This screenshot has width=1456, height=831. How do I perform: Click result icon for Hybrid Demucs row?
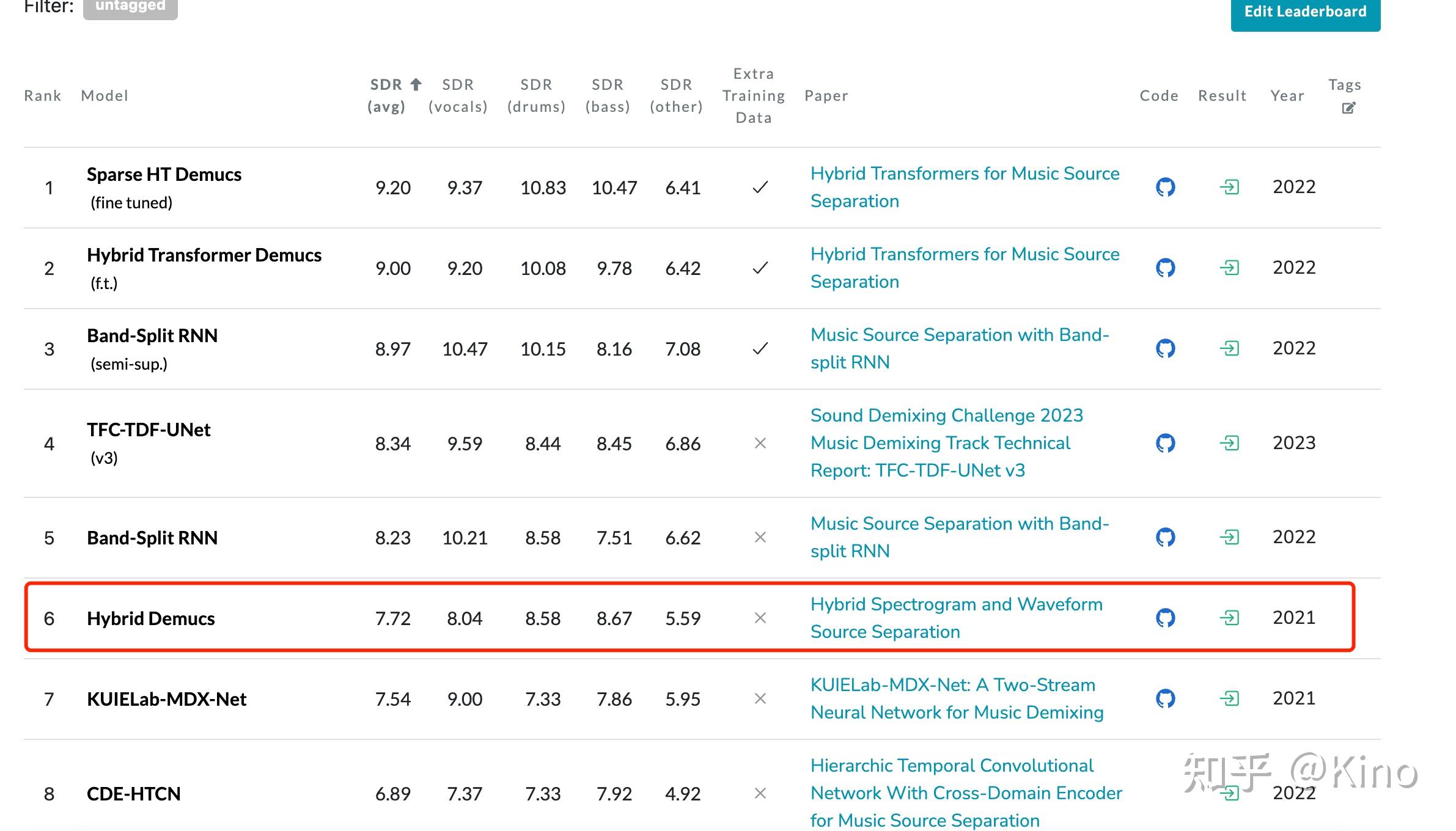(1229, 618)
